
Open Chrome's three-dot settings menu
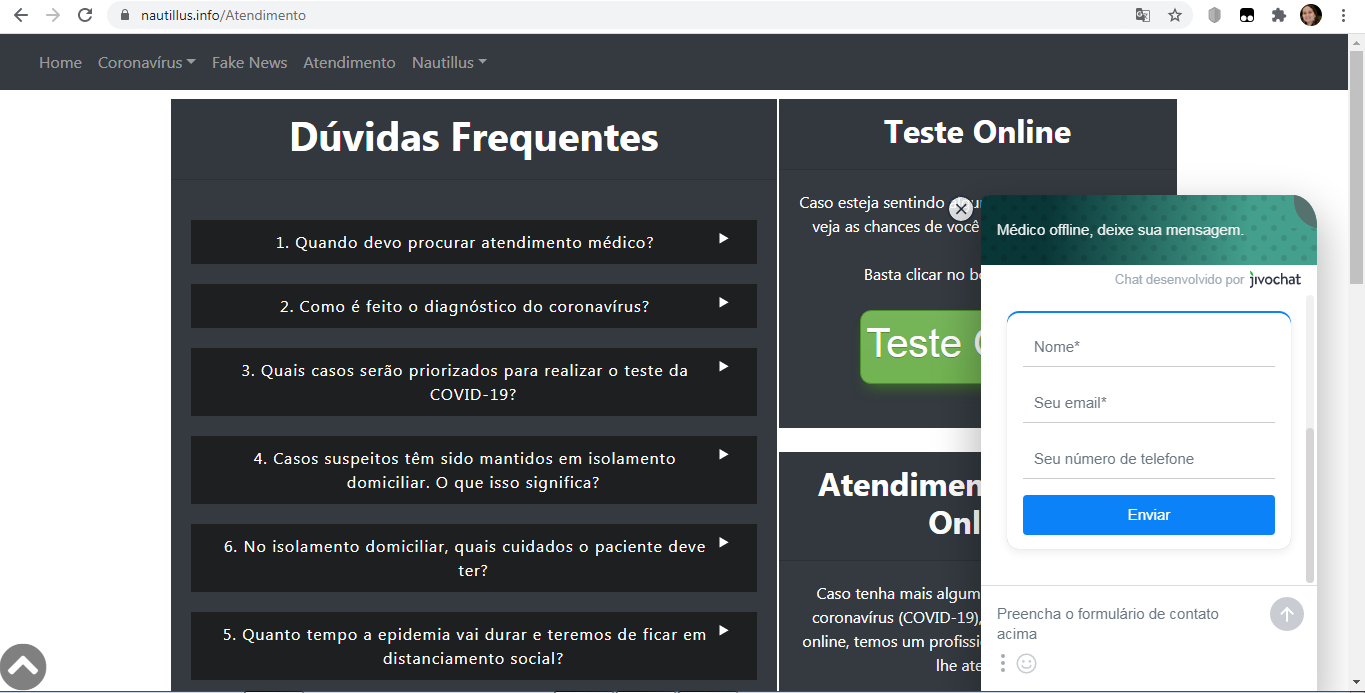1343,16
